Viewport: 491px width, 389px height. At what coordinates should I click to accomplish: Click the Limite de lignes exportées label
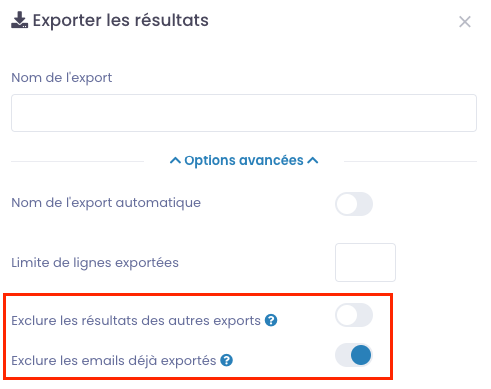point(95,263)
